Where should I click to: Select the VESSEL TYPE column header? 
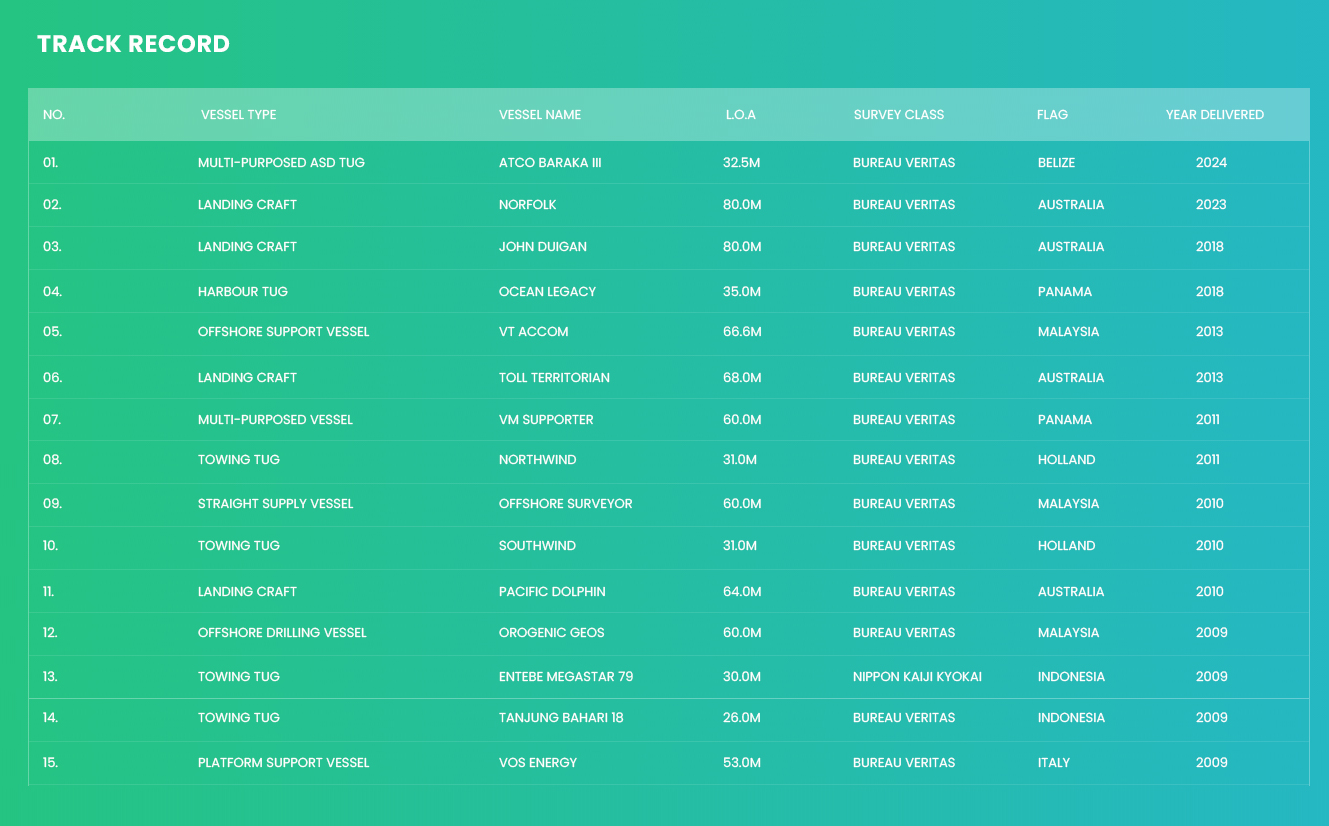[238, 115]
